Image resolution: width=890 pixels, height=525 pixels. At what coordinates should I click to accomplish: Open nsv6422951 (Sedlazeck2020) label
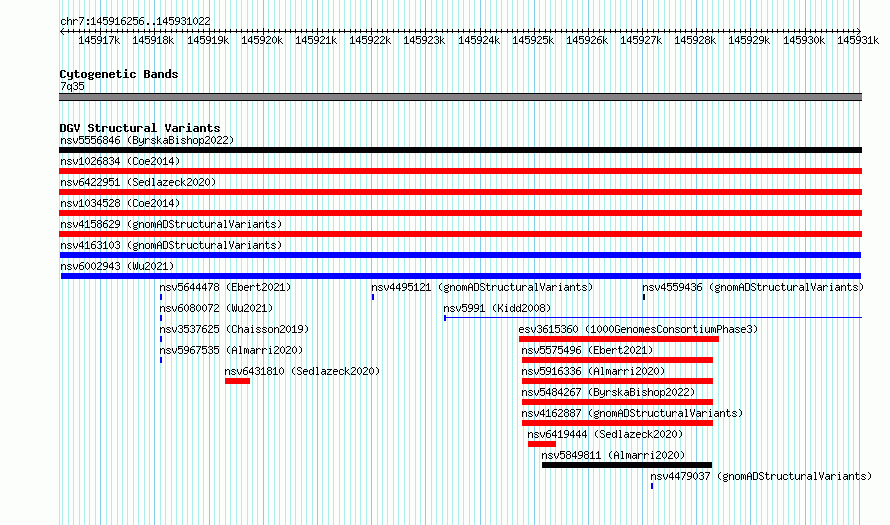pyautogui.click(x=138, y=182)
